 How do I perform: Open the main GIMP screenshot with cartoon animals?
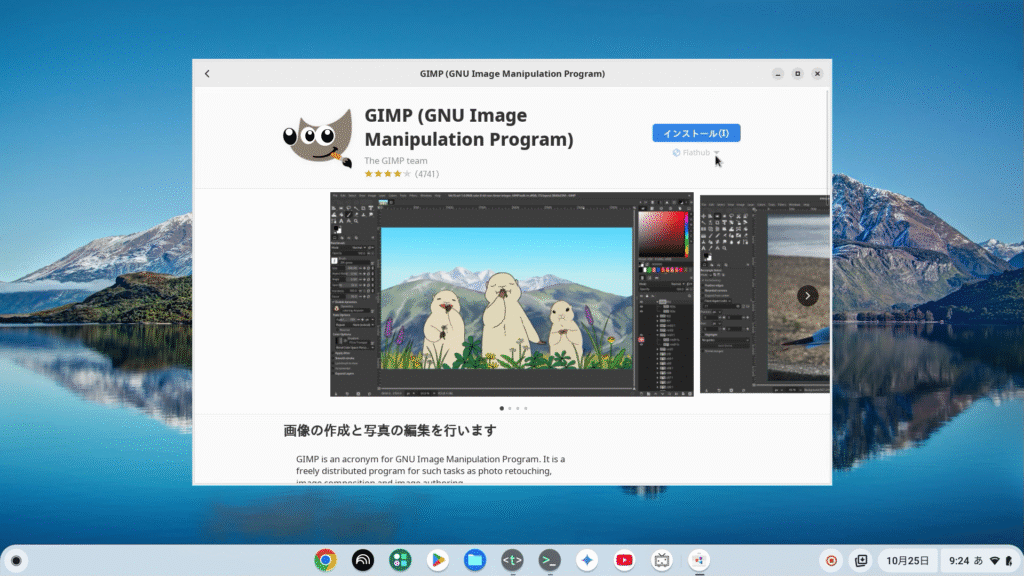tap(511, 295)
